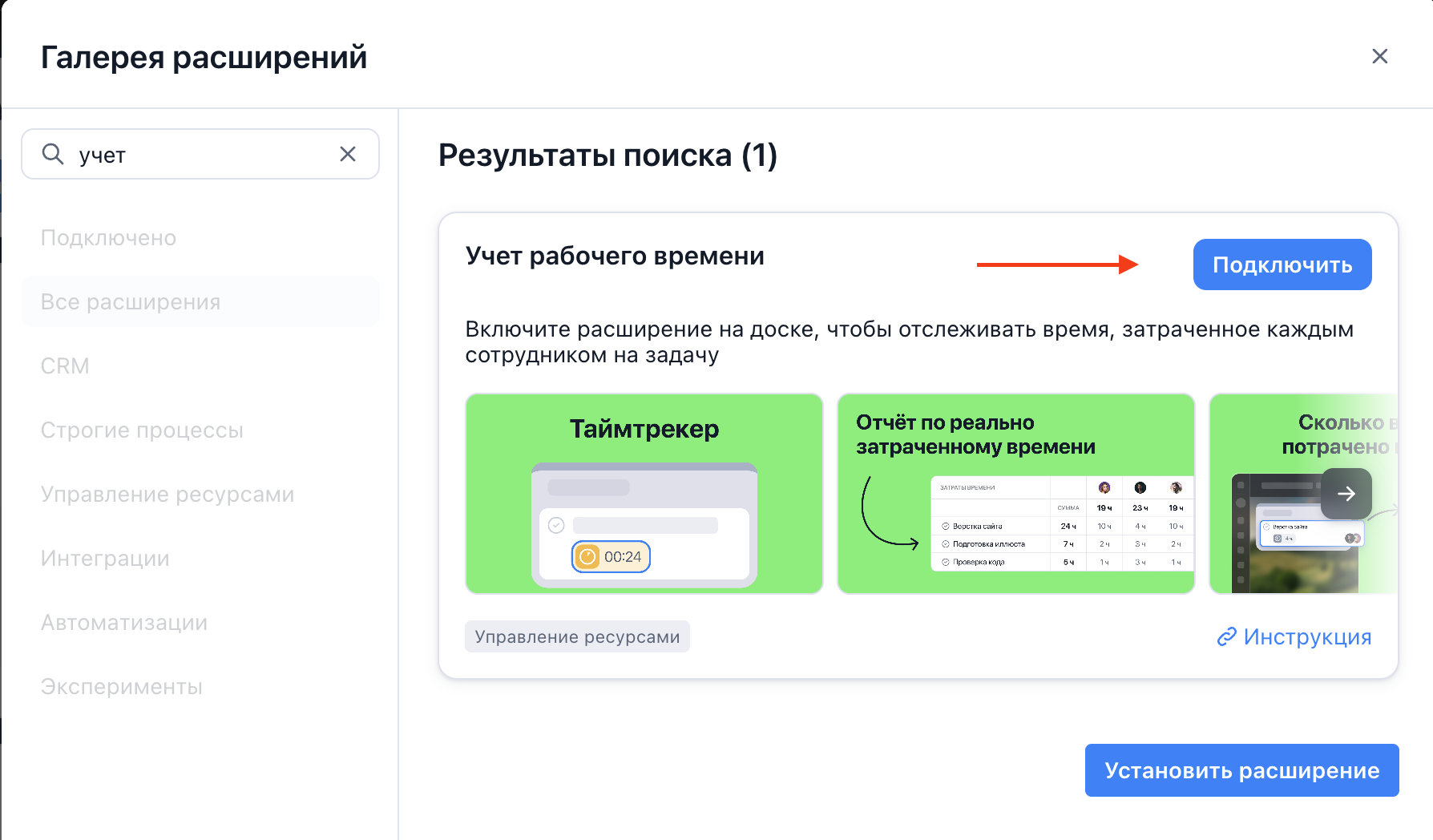Show the Автоматизации extensions
Viewport: 1433px width, 840px height.
coord(124,623)
